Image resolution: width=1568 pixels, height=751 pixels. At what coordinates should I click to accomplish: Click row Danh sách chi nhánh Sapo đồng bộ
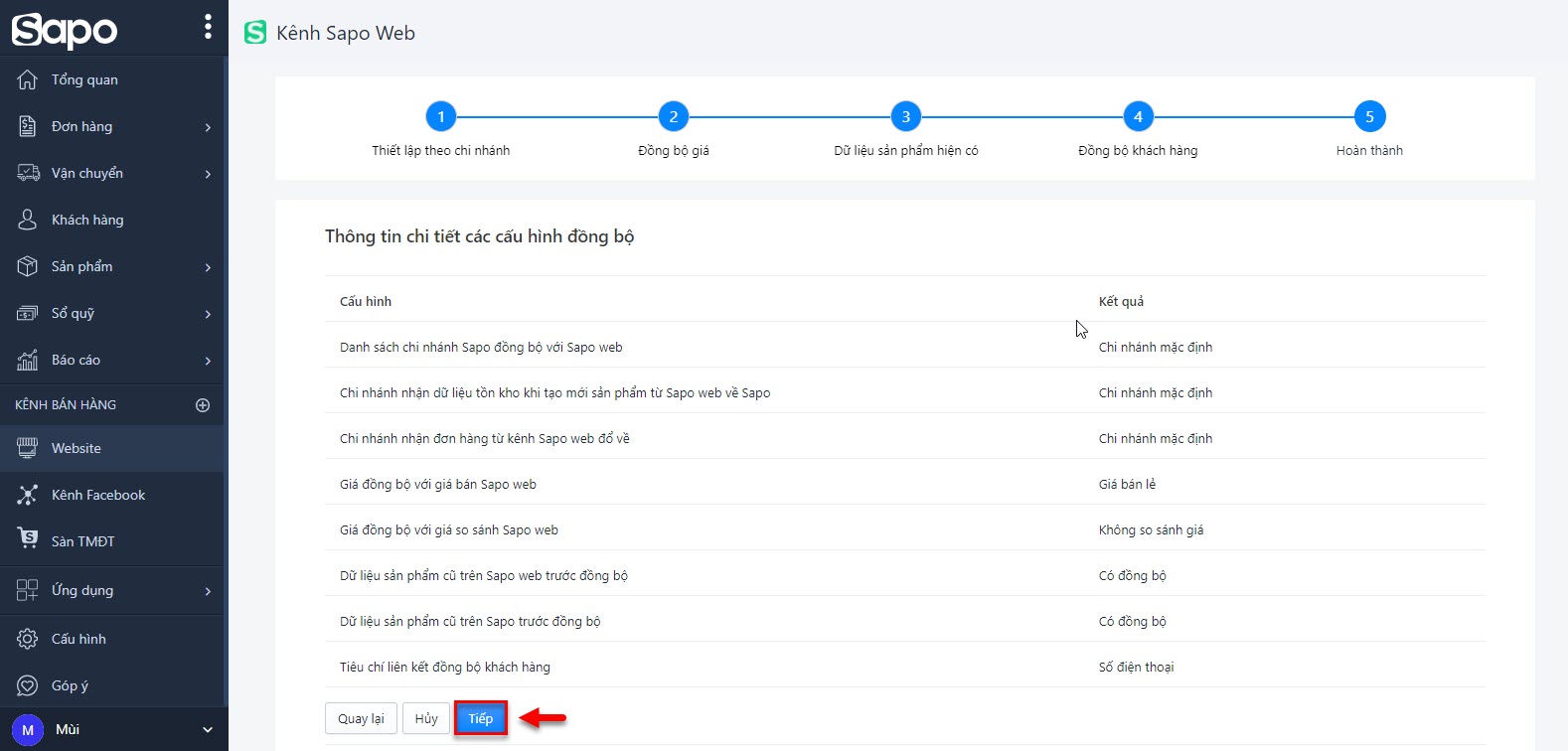tap(905, 347)
